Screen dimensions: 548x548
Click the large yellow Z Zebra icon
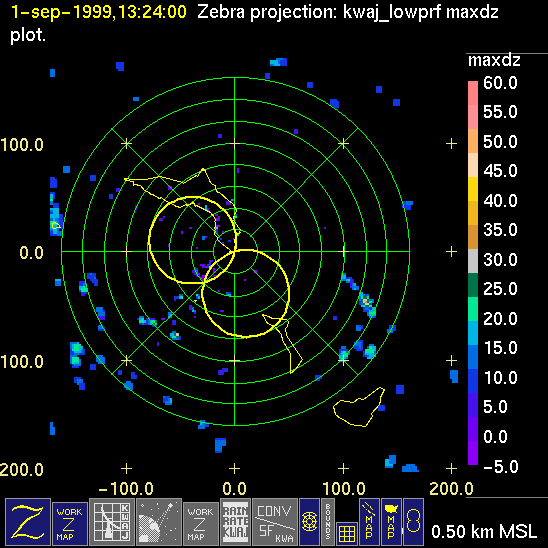pyautogui.click(x=28, y=522)
